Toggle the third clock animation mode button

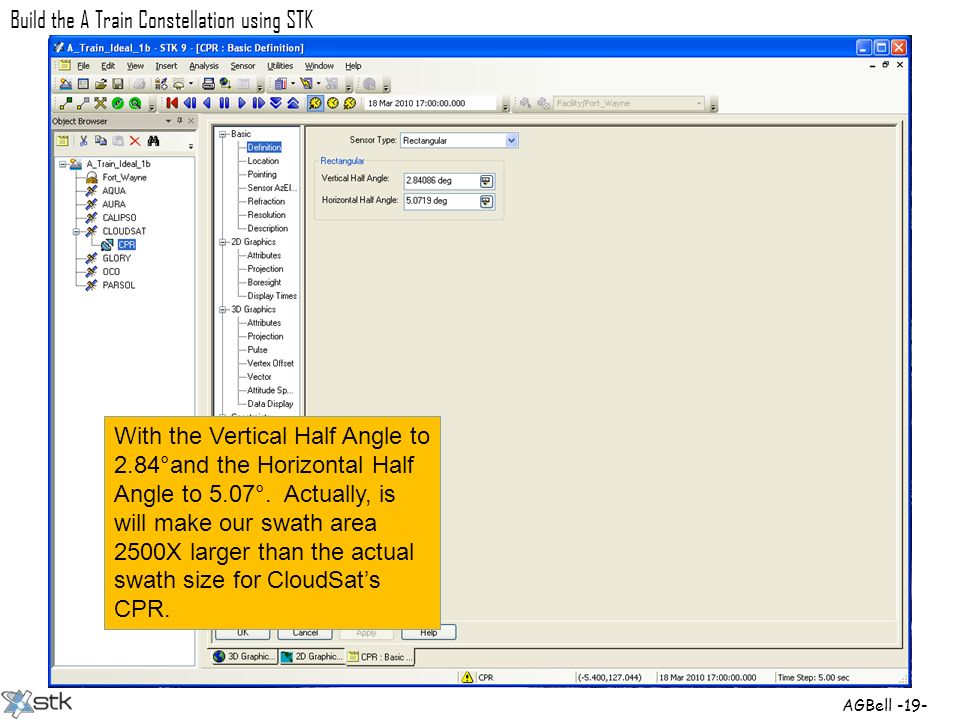click(350, 103)
